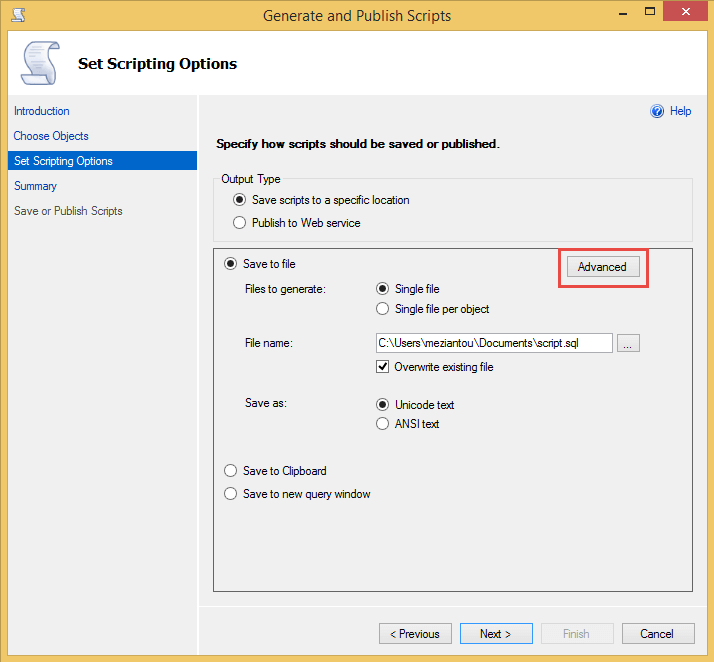Screen dimensions: 714x662
Task: Open the Advanced scripting options
Action: [x=602, y=267]
